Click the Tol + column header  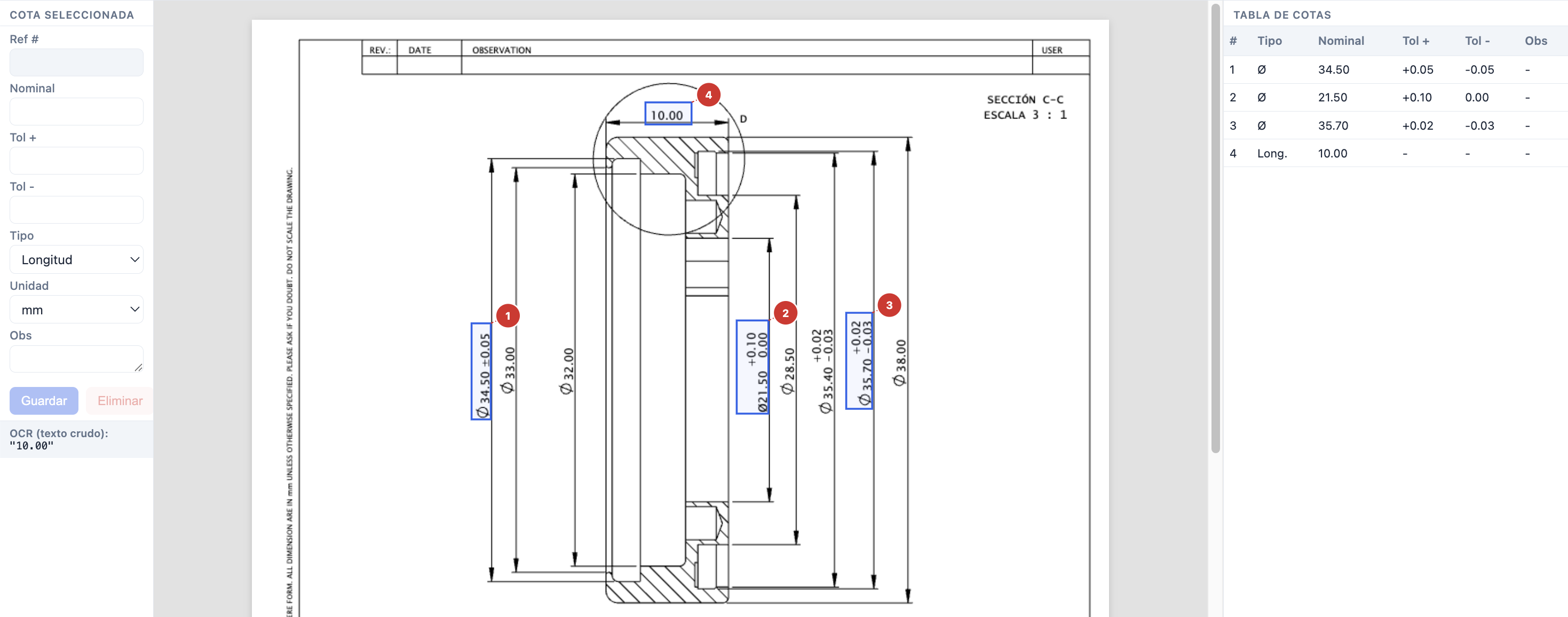[x=1415, y=41]
